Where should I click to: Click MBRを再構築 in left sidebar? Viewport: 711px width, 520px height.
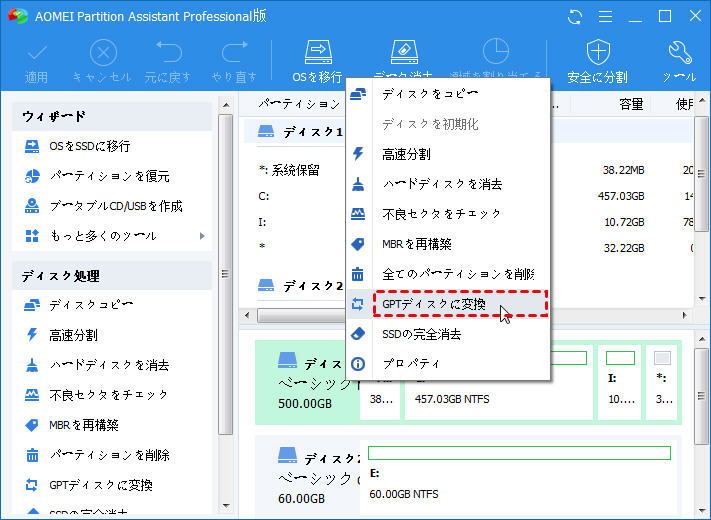click(x=84, y=425)
